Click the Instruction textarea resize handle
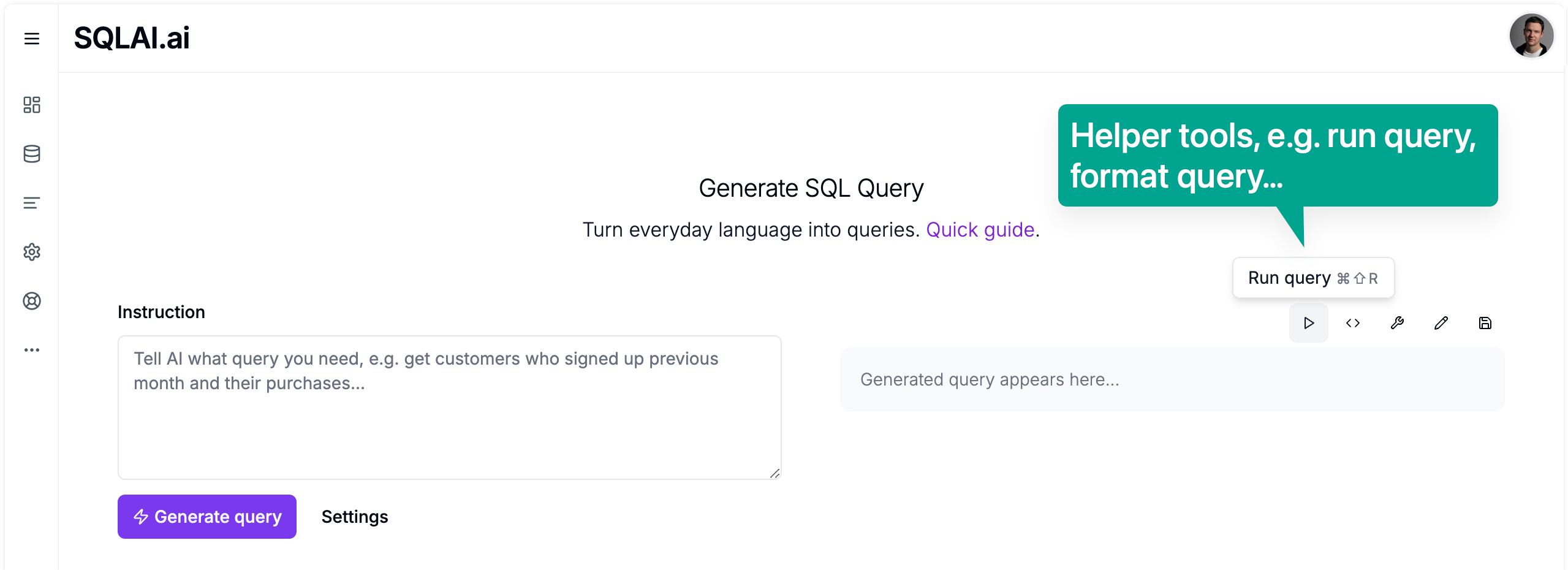 (x=775, y=473)
